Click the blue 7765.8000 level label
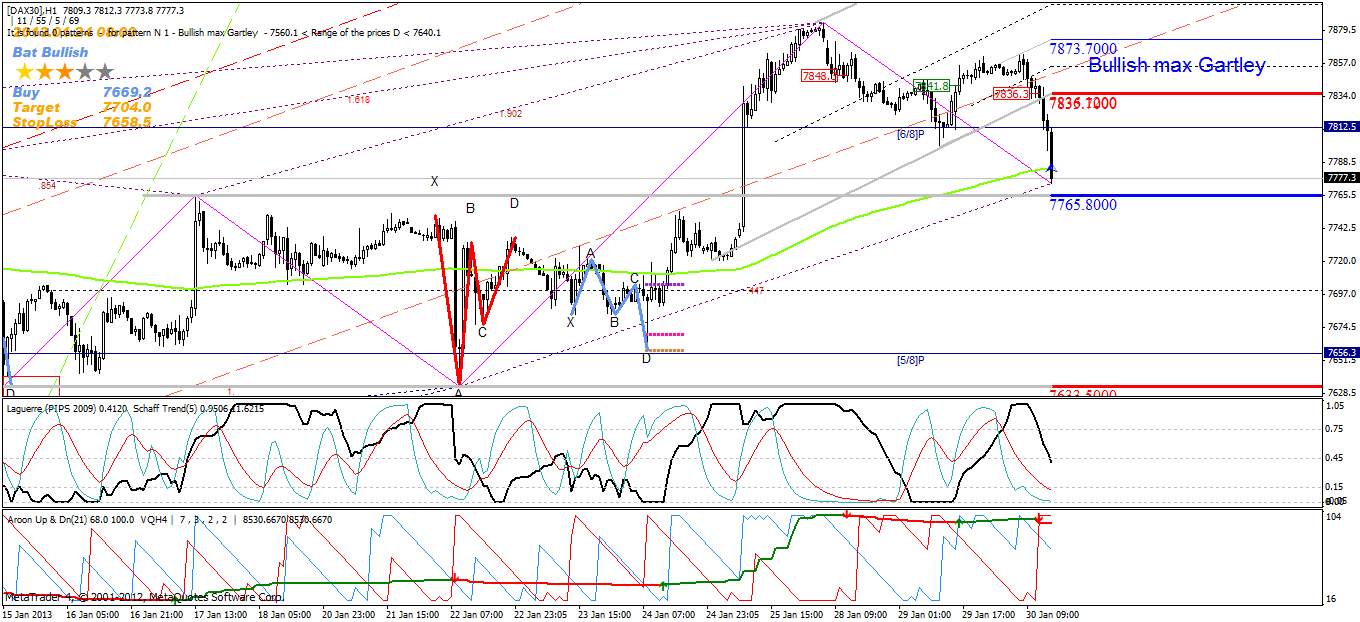The image size is (1360, 622). 1083,205
